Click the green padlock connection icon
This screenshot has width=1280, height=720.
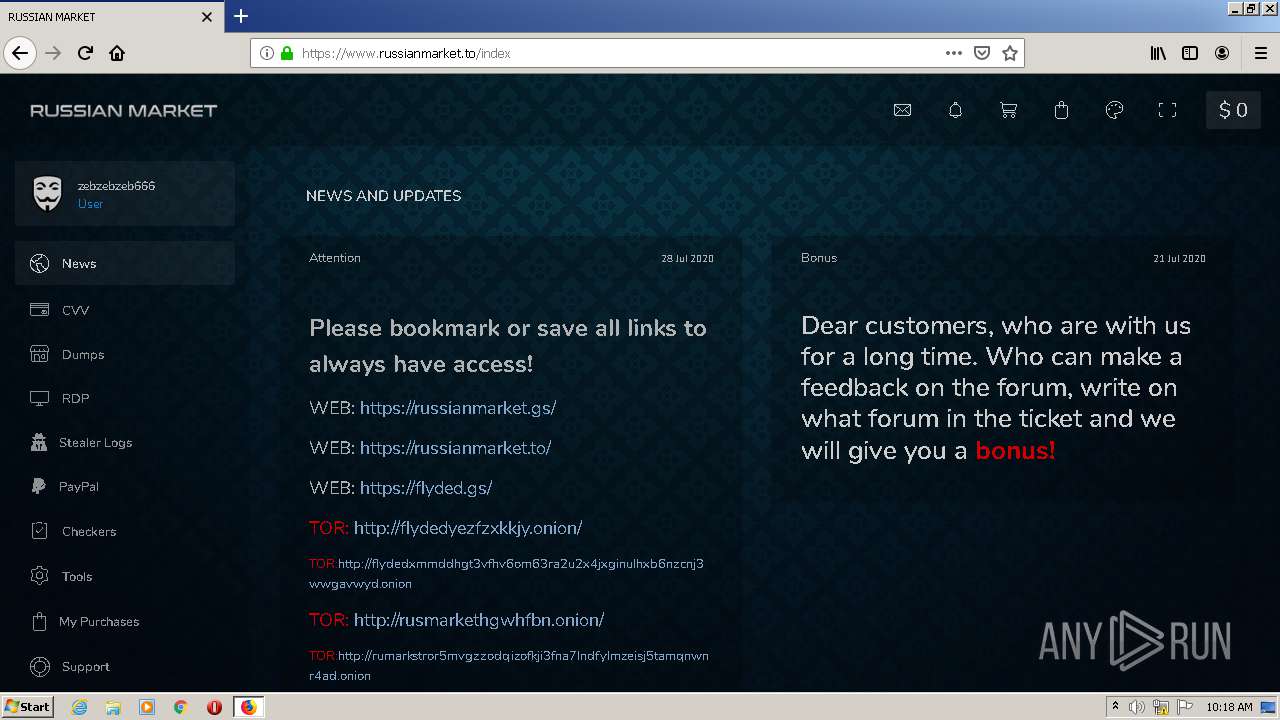click(x=287, y=53)
